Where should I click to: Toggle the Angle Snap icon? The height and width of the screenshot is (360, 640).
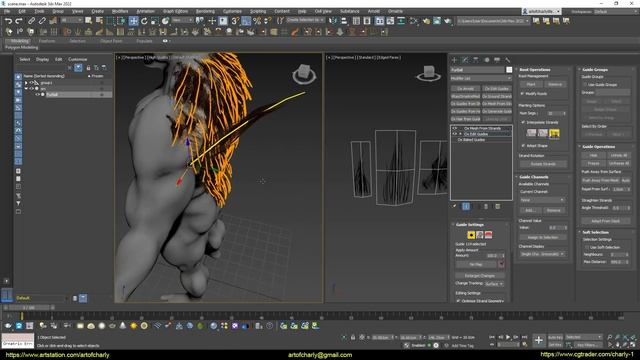(x=246, y=21)
